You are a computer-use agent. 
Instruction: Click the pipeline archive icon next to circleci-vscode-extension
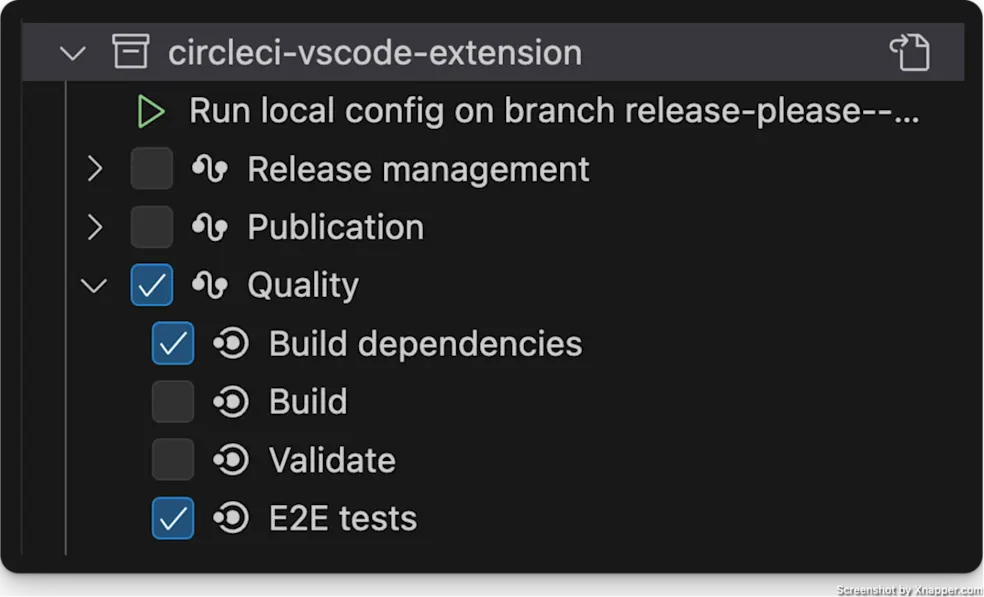[130, 52]
